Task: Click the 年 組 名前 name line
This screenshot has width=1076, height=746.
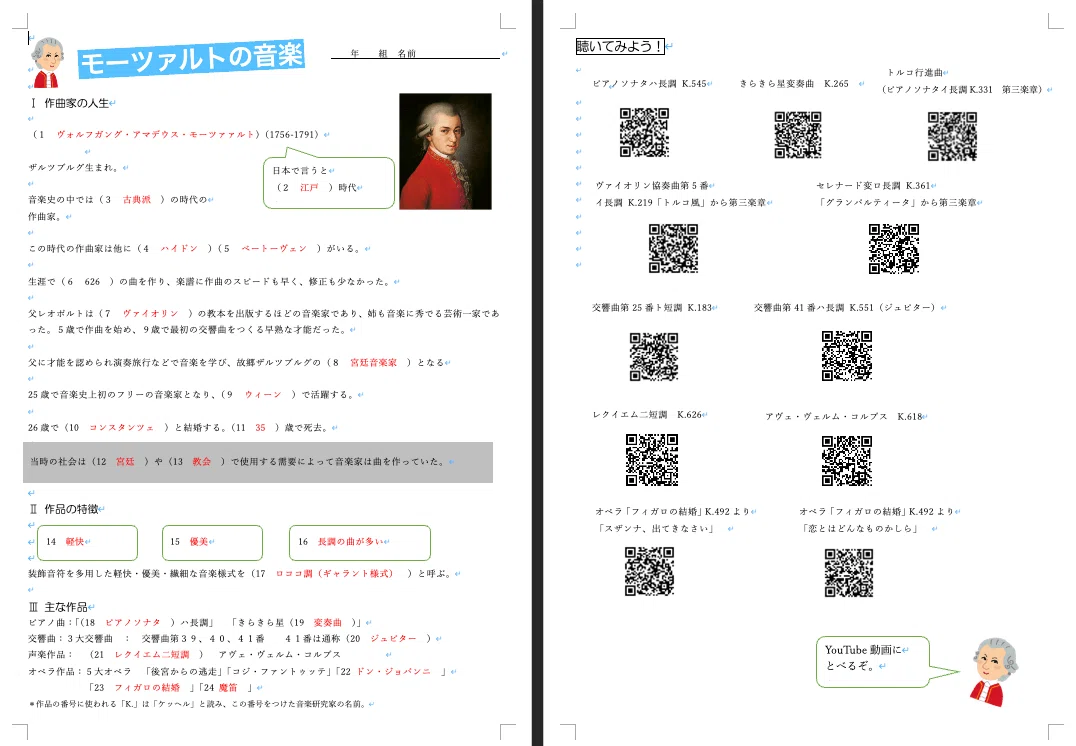Action: click(x=415, y=53)
